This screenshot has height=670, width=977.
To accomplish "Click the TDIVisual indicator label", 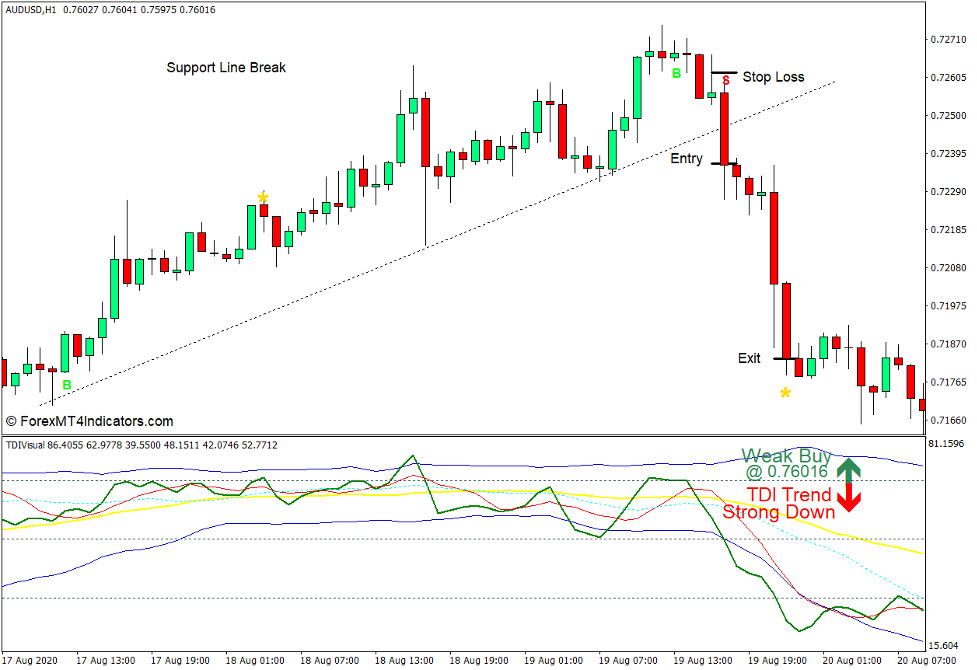I will click(x=30, y=445).
